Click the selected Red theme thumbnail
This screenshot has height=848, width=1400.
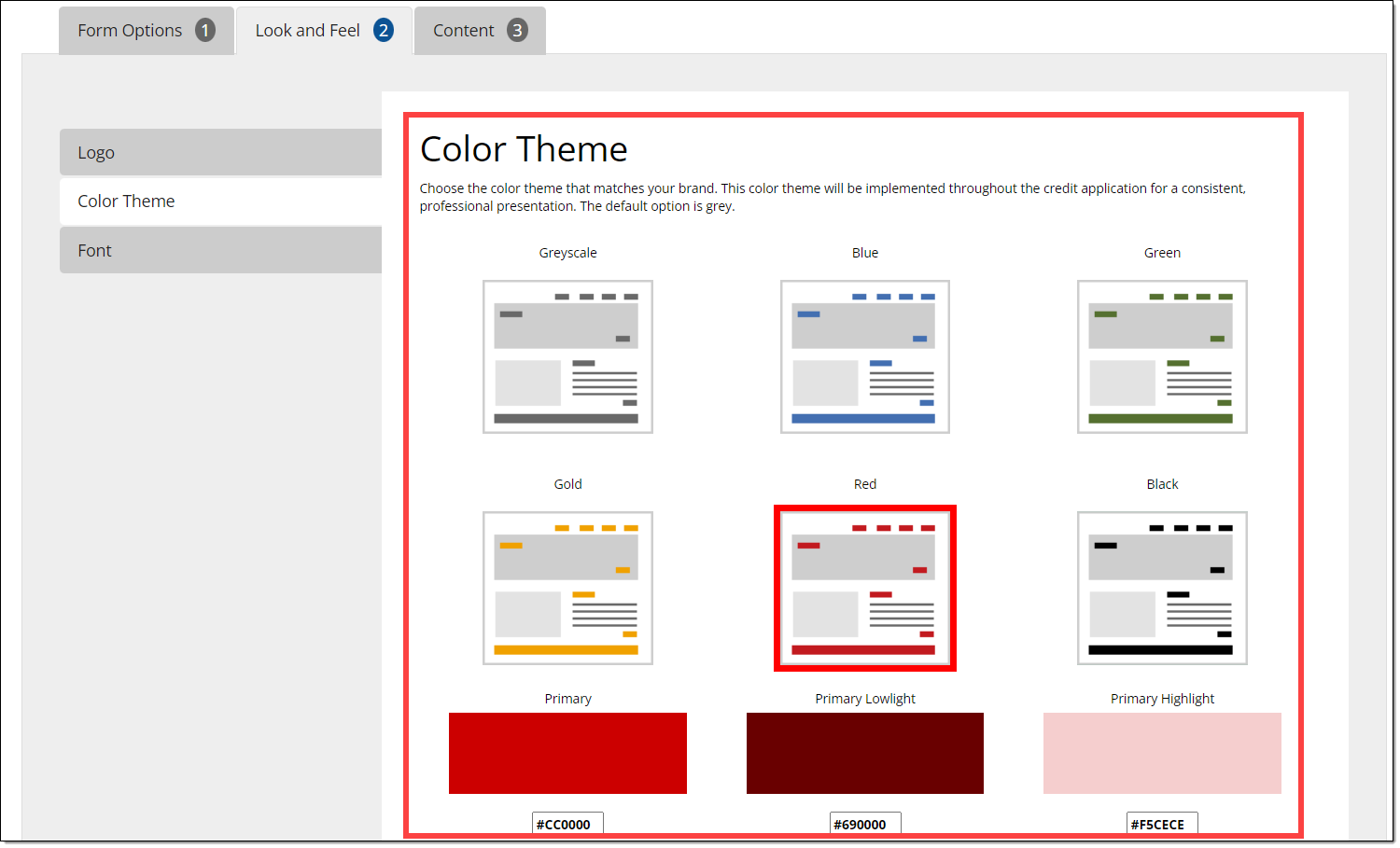coord(864,588)
